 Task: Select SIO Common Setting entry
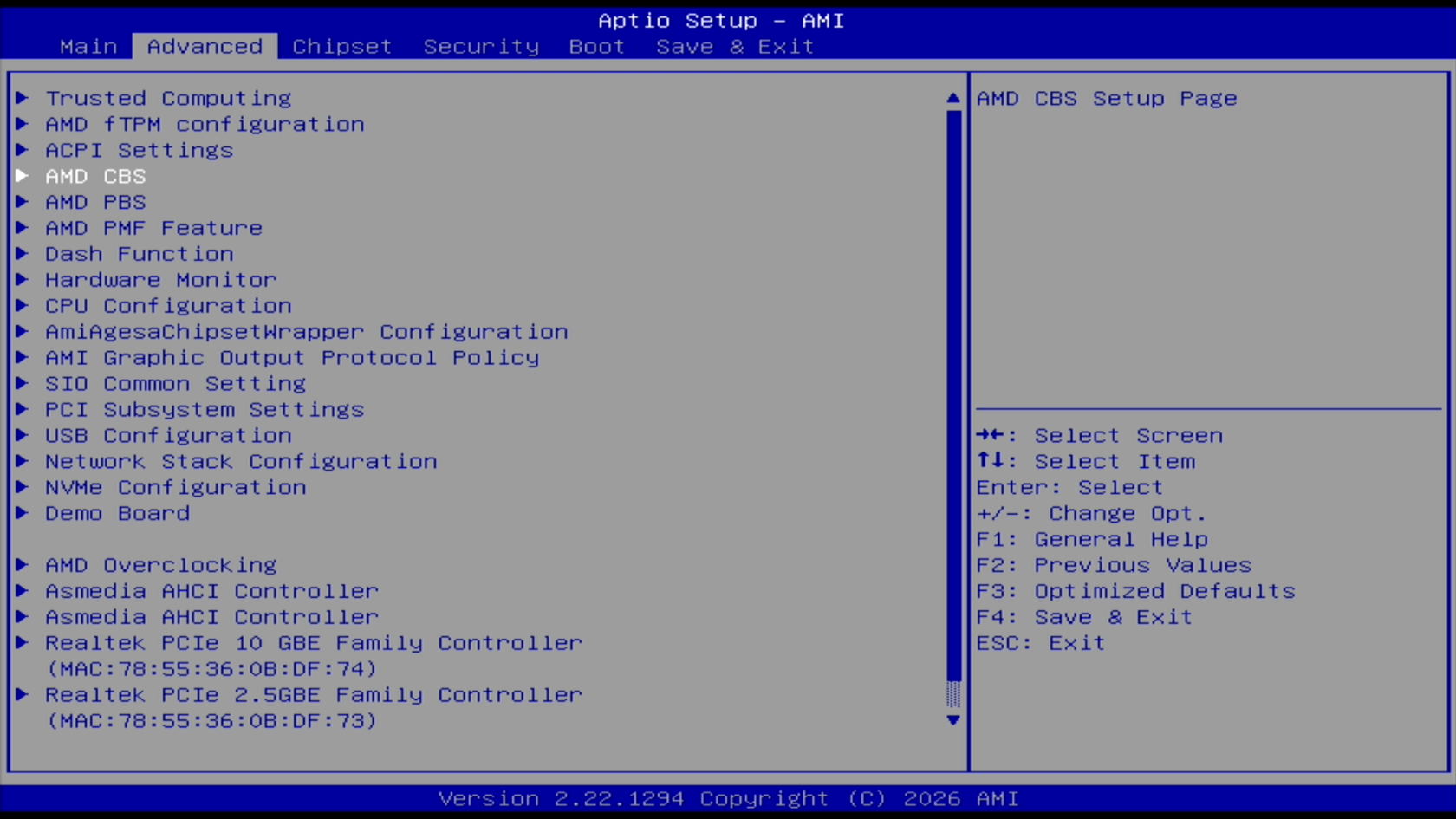[176, 385]
